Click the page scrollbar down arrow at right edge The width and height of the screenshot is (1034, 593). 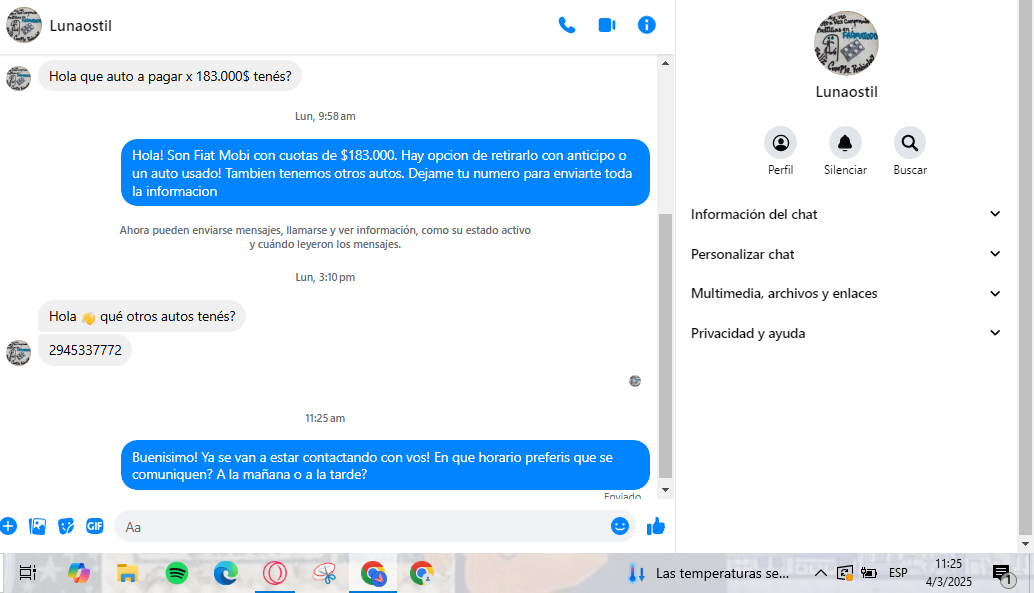(x=1025, y=544)
